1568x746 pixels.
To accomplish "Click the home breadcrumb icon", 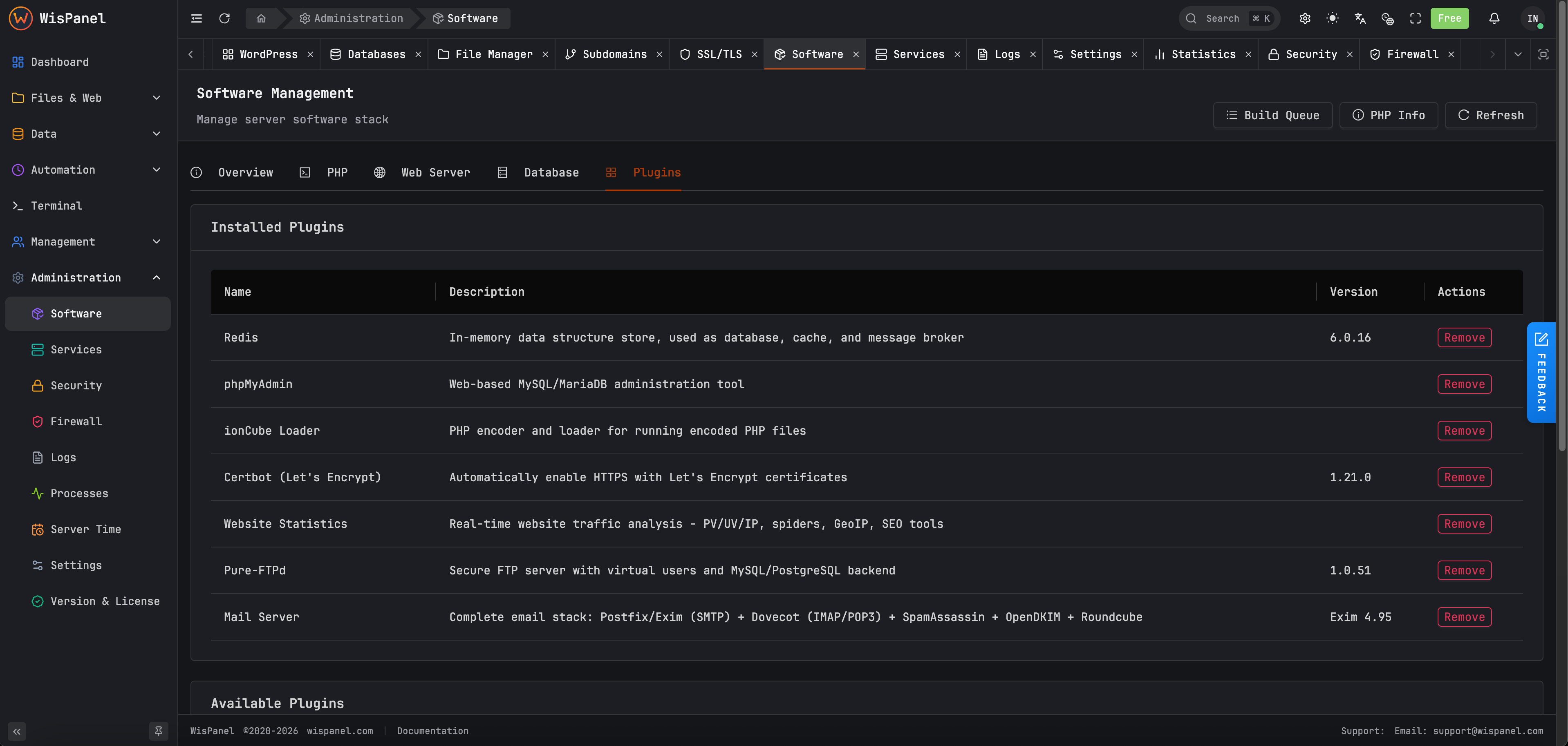I will coord(261,18).
